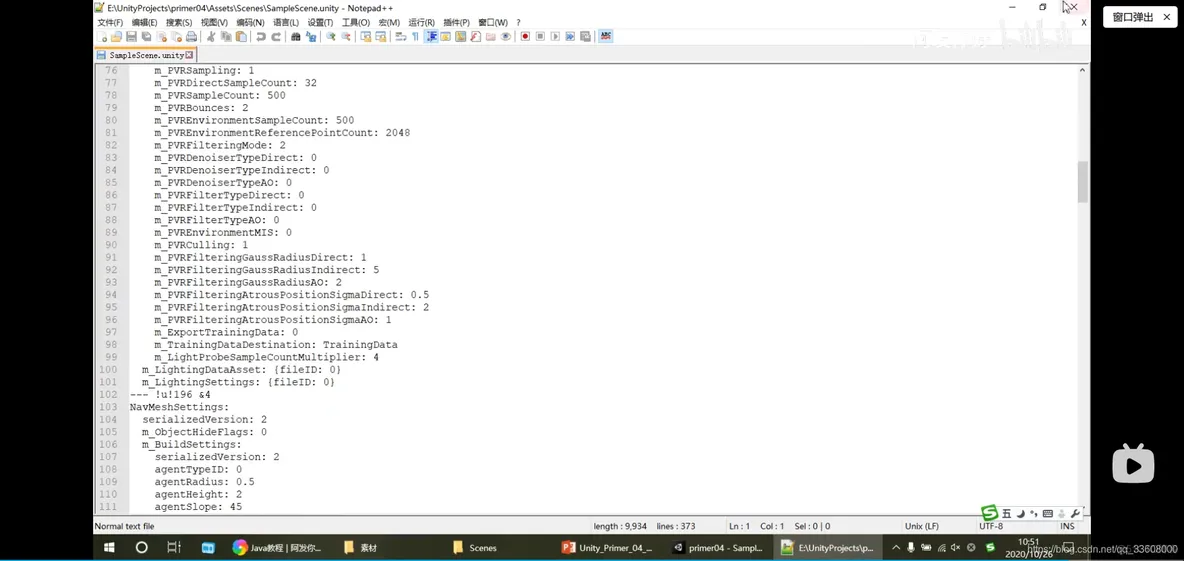Click line 103 NavMeshSettings: text

(179, 407)
